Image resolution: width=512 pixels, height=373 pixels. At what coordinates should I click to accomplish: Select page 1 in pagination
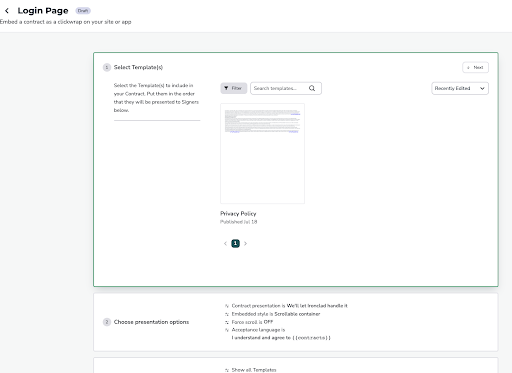(235, 243)
